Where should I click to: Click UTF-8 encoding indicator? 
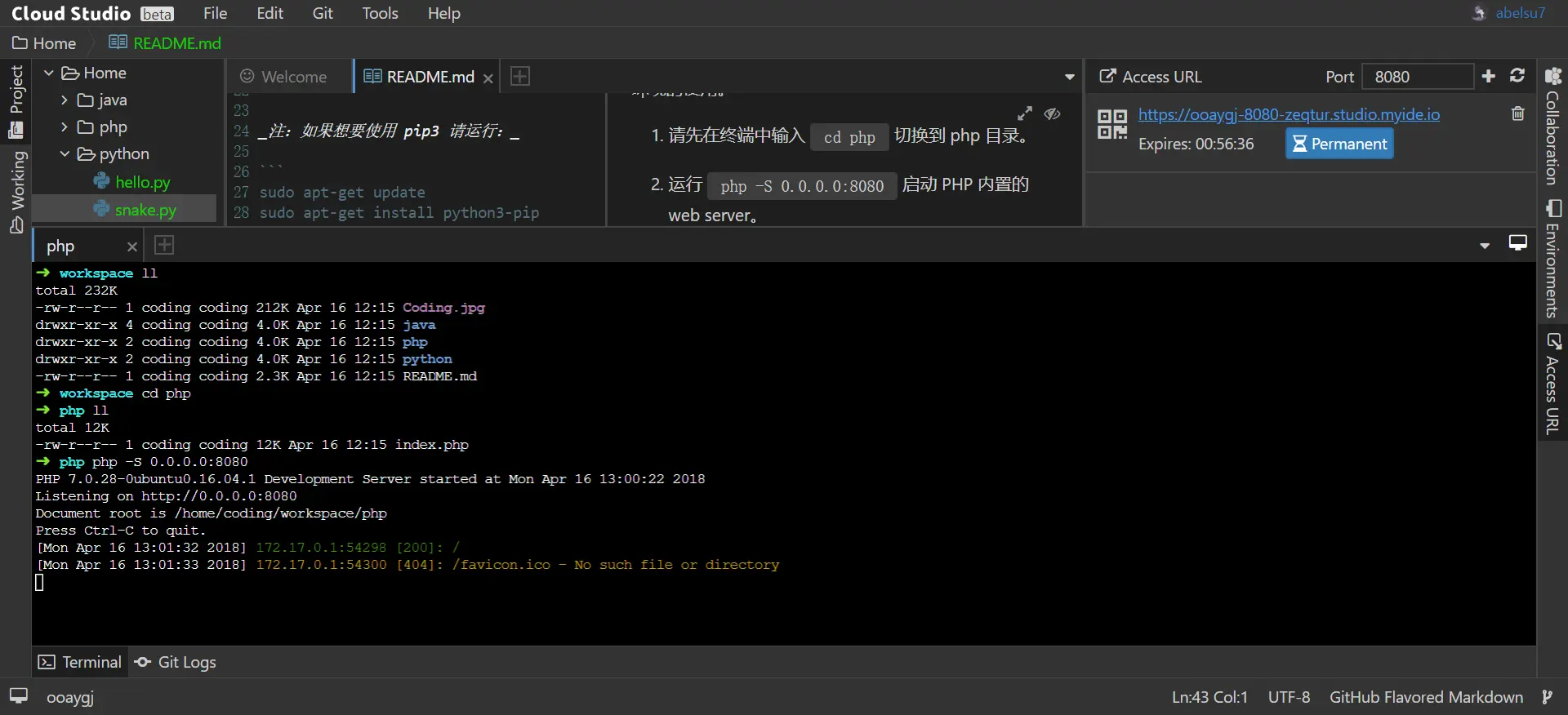coord(1289,697)
